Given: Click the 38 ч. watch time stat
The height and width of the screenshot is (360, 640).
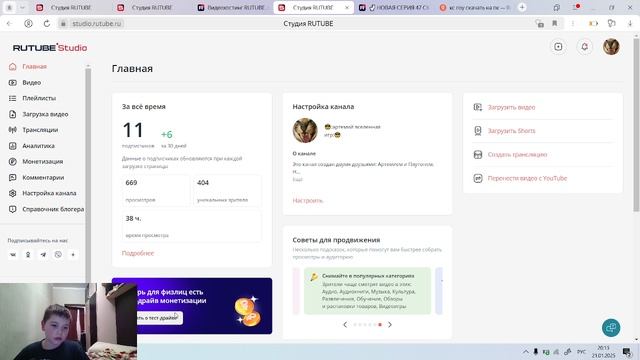Looking at the screenshot, I should (x=192, y=226).
